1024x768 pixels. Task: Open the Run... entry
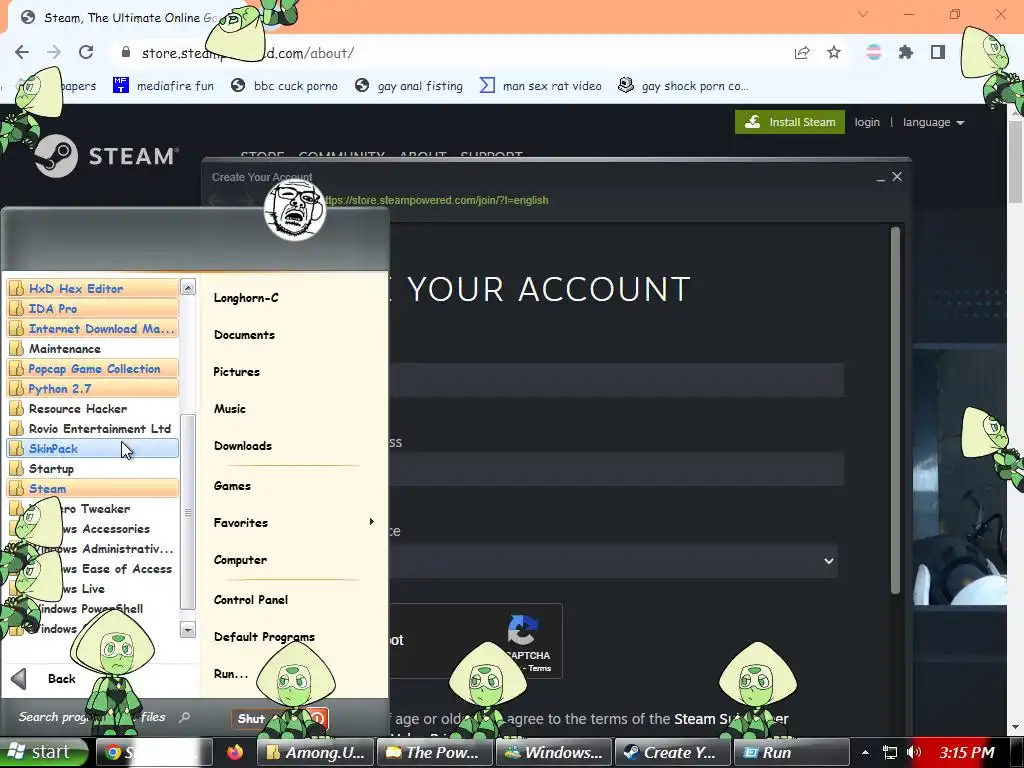point(231,674)
